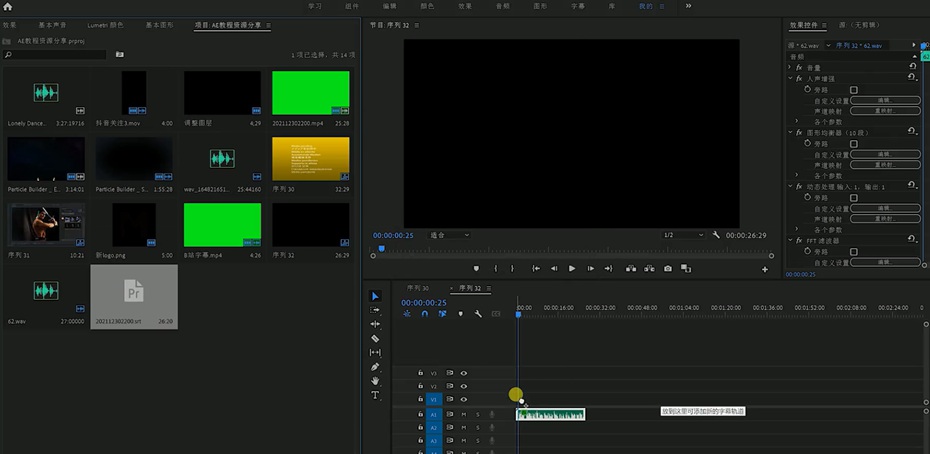Open the 适合 zoom level dropdown
Image resolution: width=930 pixels, height=454 pixels.
tap(450, 235)
